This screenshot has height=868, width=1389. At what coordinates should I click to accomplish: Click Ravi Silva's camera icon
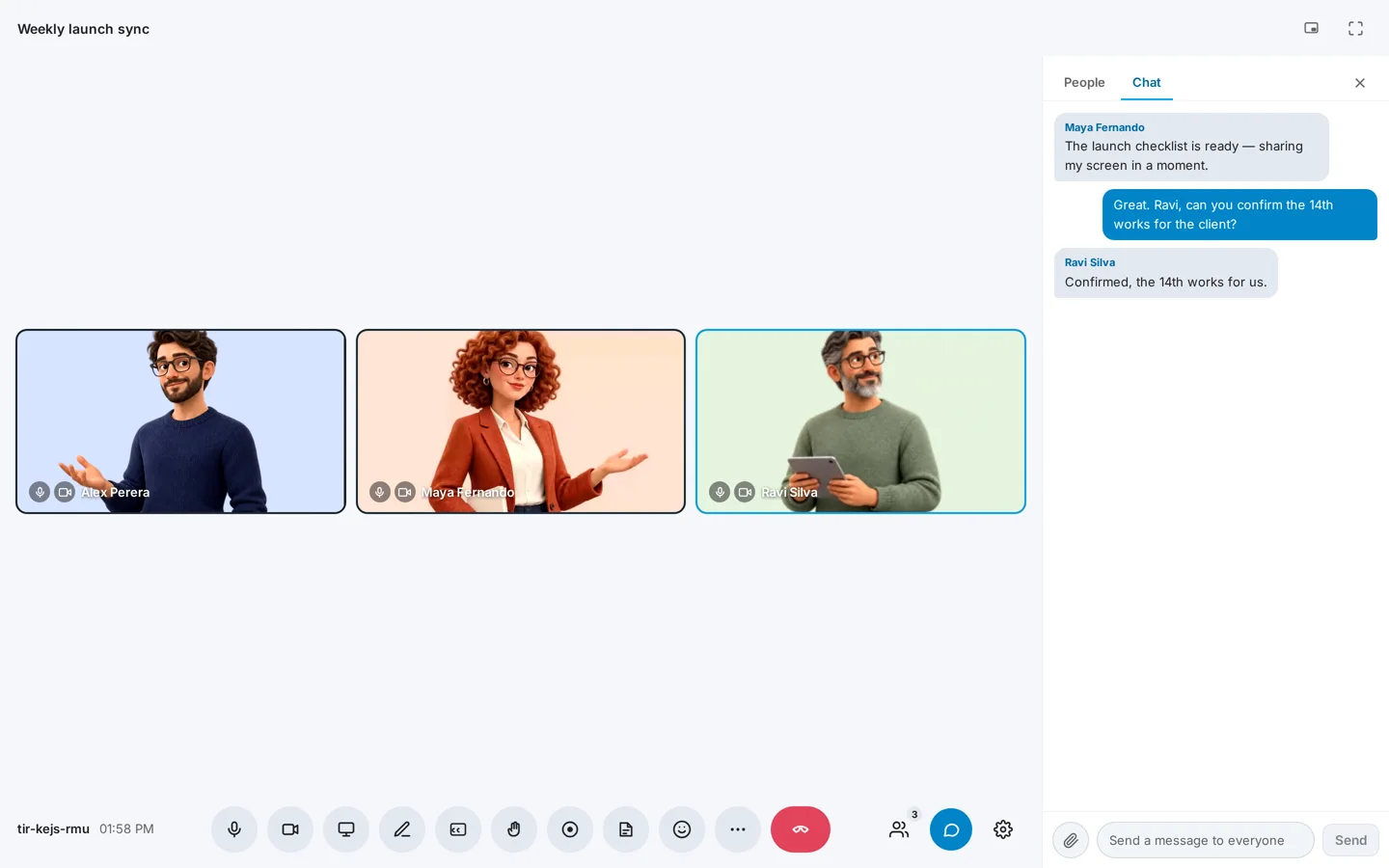745,492
